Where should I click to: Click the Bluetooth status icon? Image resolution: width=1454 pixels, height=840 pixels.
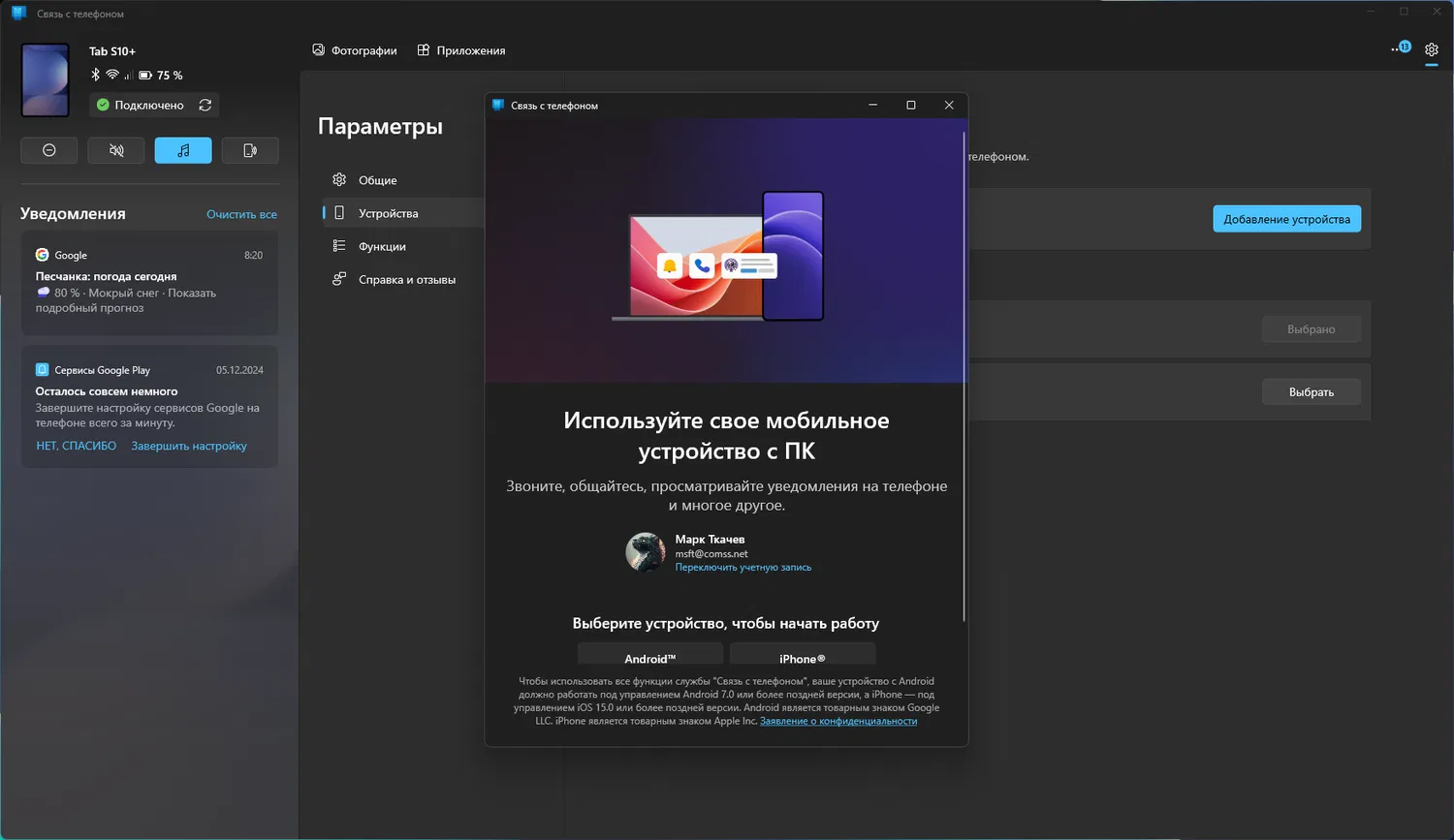coord(95,75)
